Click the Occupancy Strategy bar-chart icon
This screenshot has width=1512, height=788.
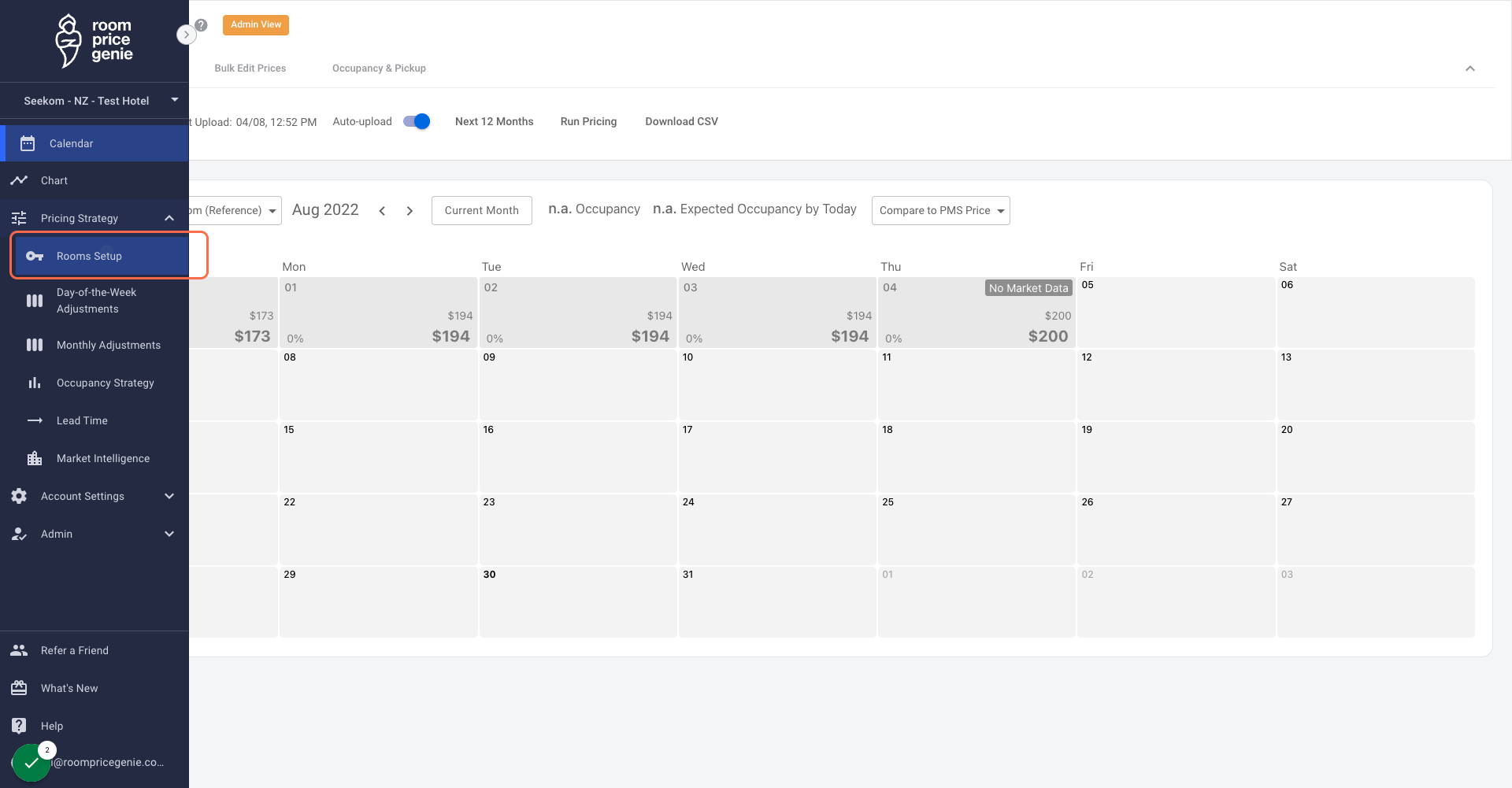click(35, 383)
